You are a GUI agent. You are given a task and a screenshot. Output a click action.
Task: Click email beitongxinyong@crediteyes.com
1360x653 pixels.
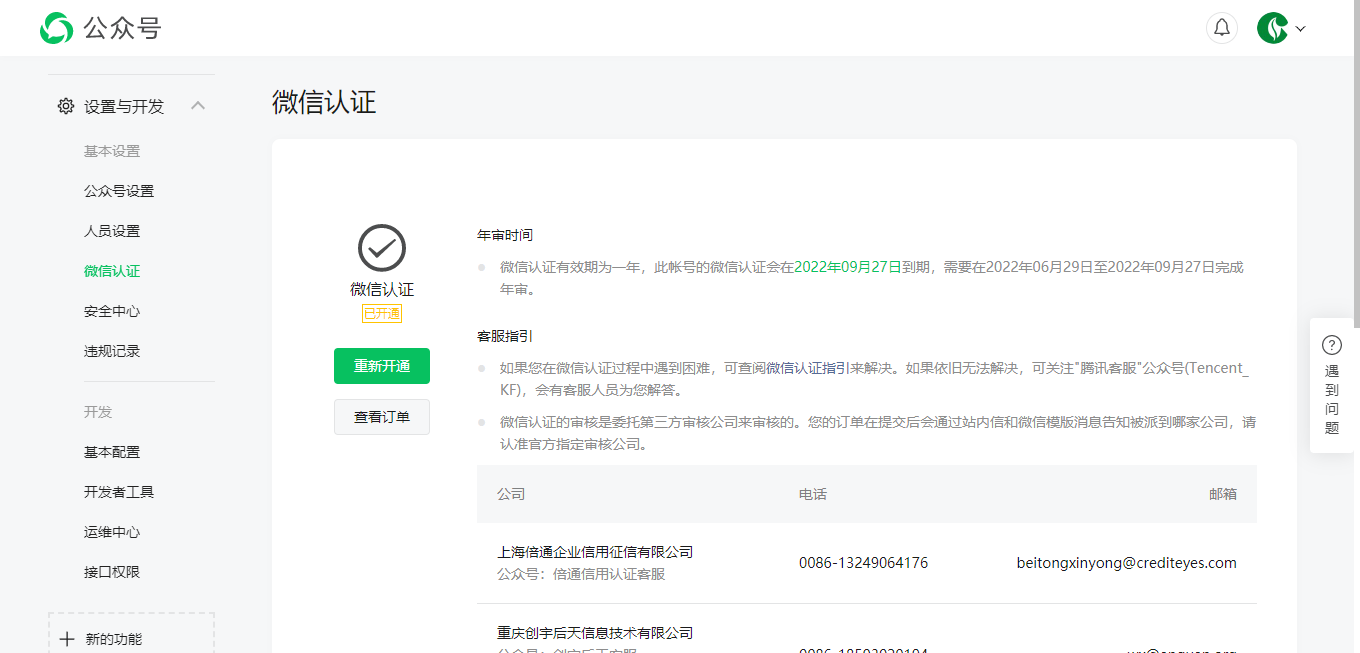pos(1127,563)
